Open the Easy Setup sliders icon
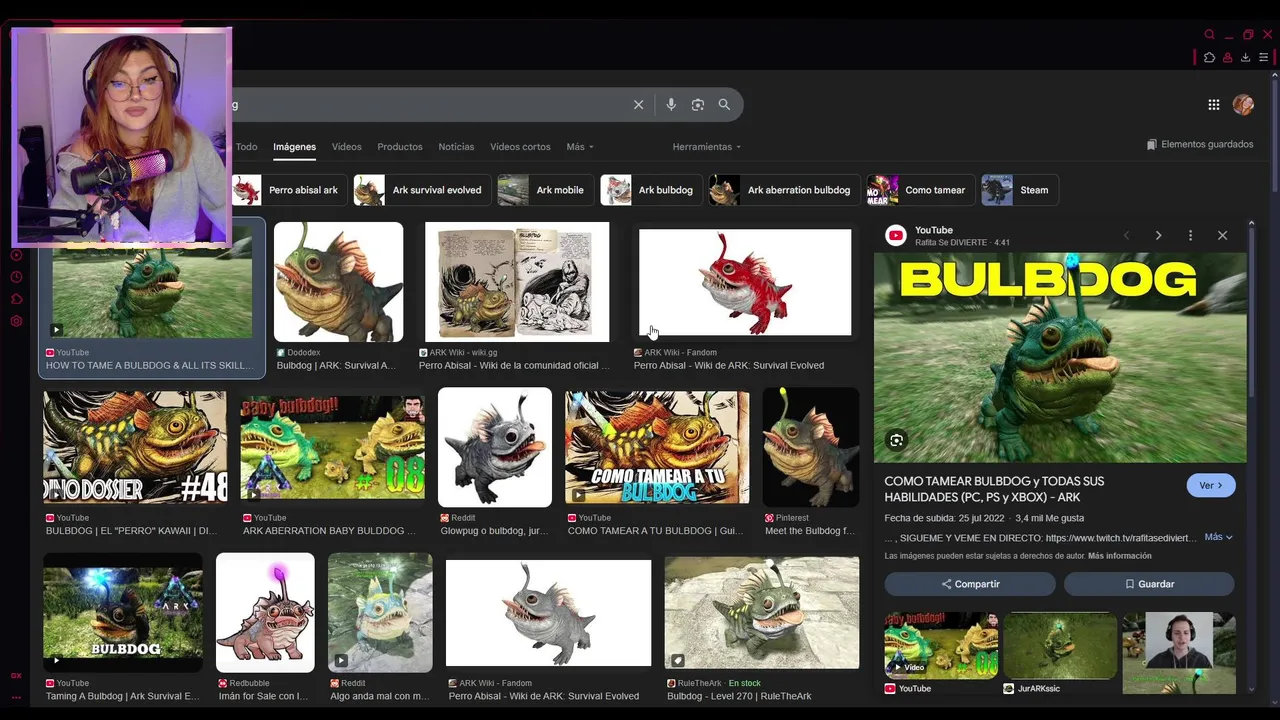1280x720 pixels. 1263,58
